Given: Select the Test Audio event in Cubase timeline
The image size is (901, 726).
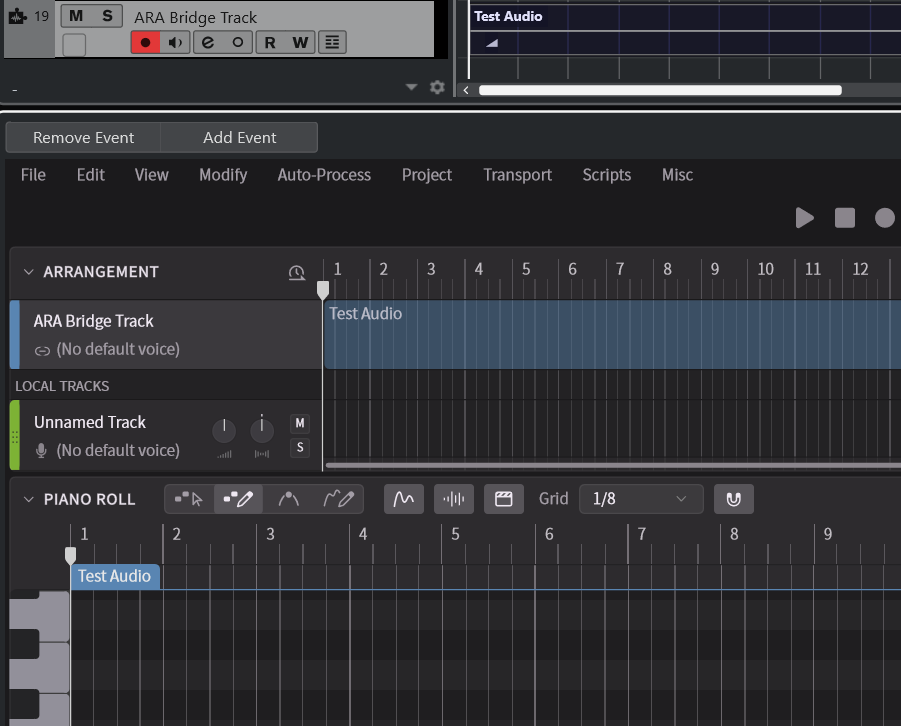Looking at the screenshot, I should coord(685,30).
